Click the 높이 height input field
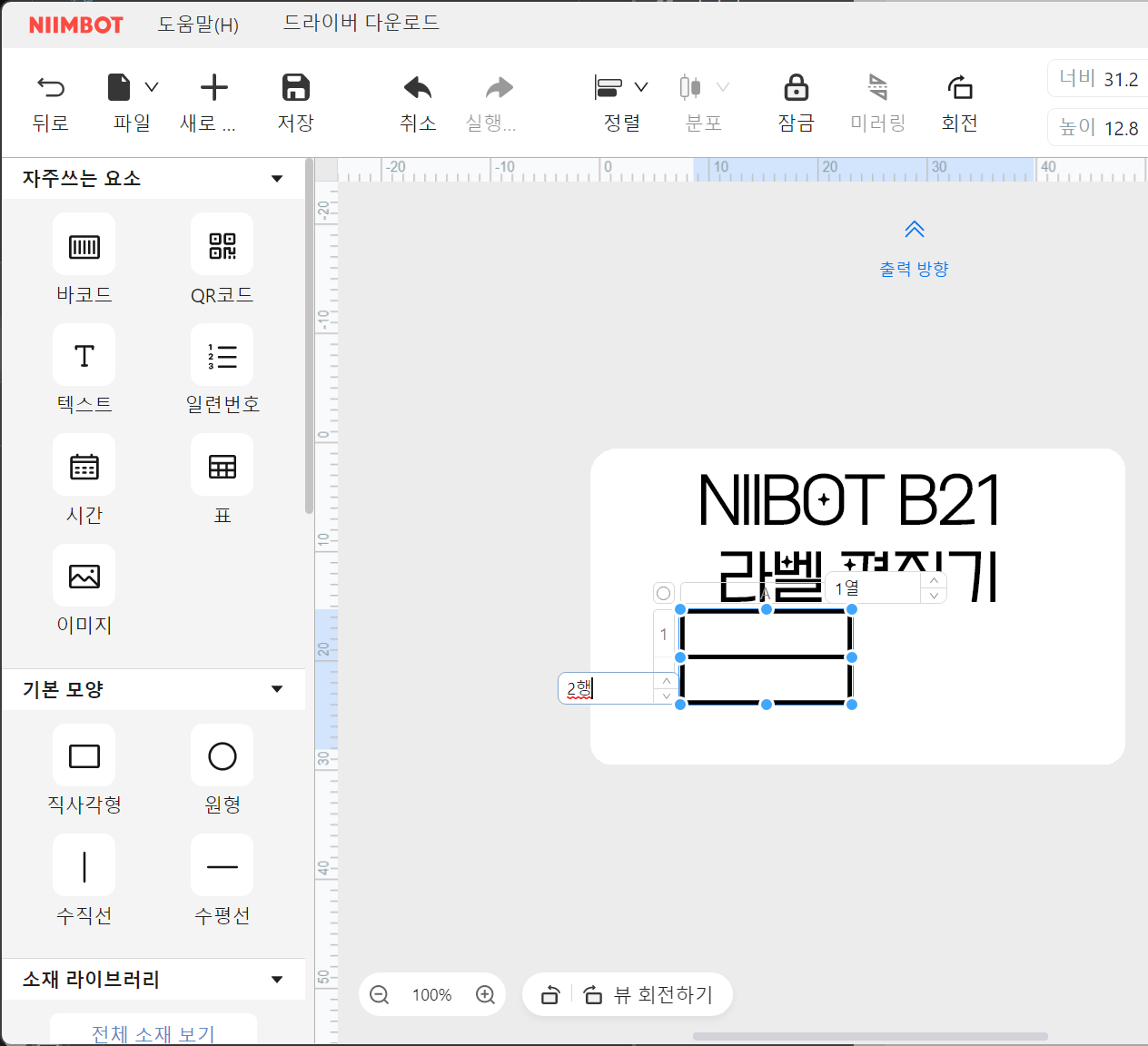Viewport: 1148px width, 1046px height. pyautogui.click(x=1098, y=128)
